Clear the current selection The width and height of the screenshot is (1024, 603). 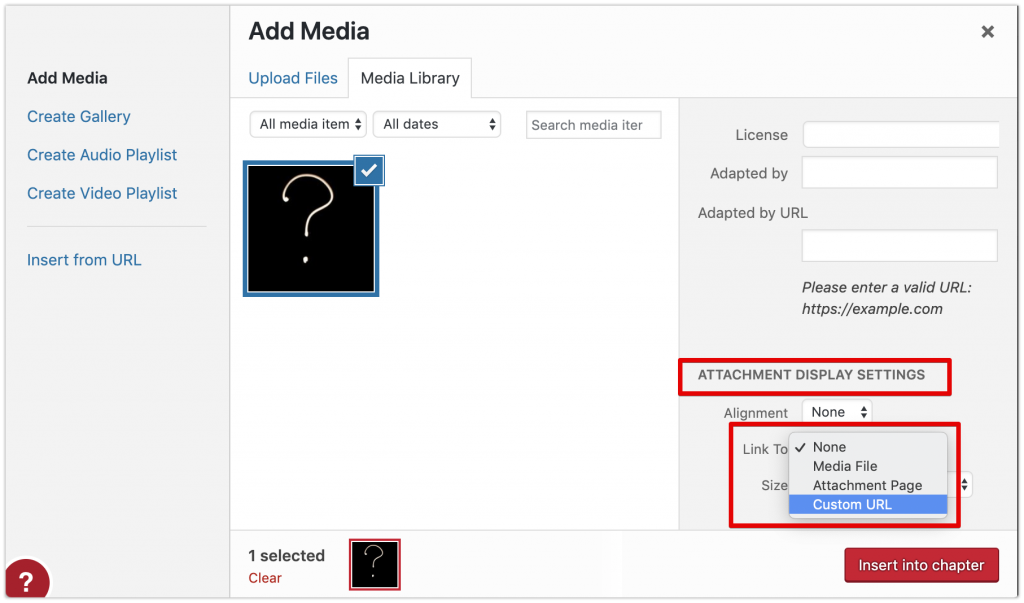[264, 578]
